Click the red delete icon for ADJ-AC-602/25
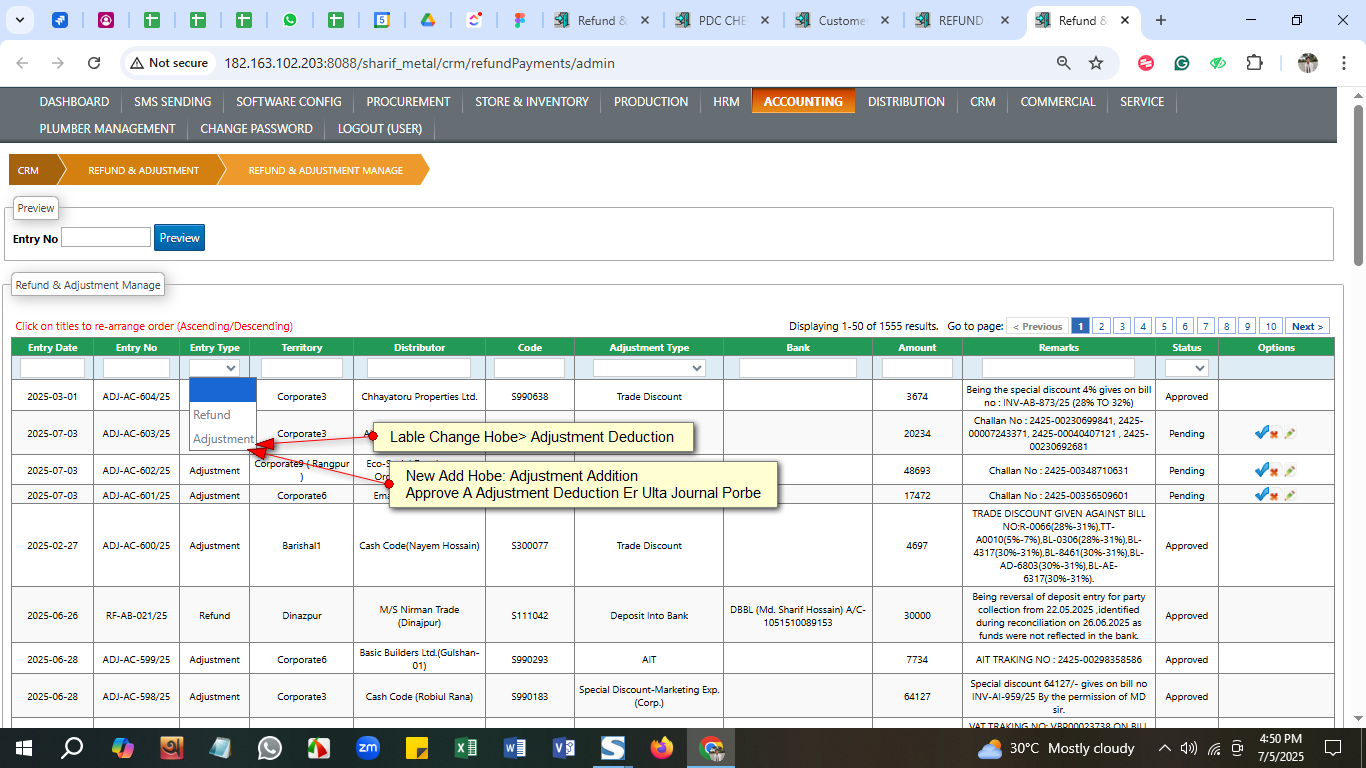 pos(1275,471)
